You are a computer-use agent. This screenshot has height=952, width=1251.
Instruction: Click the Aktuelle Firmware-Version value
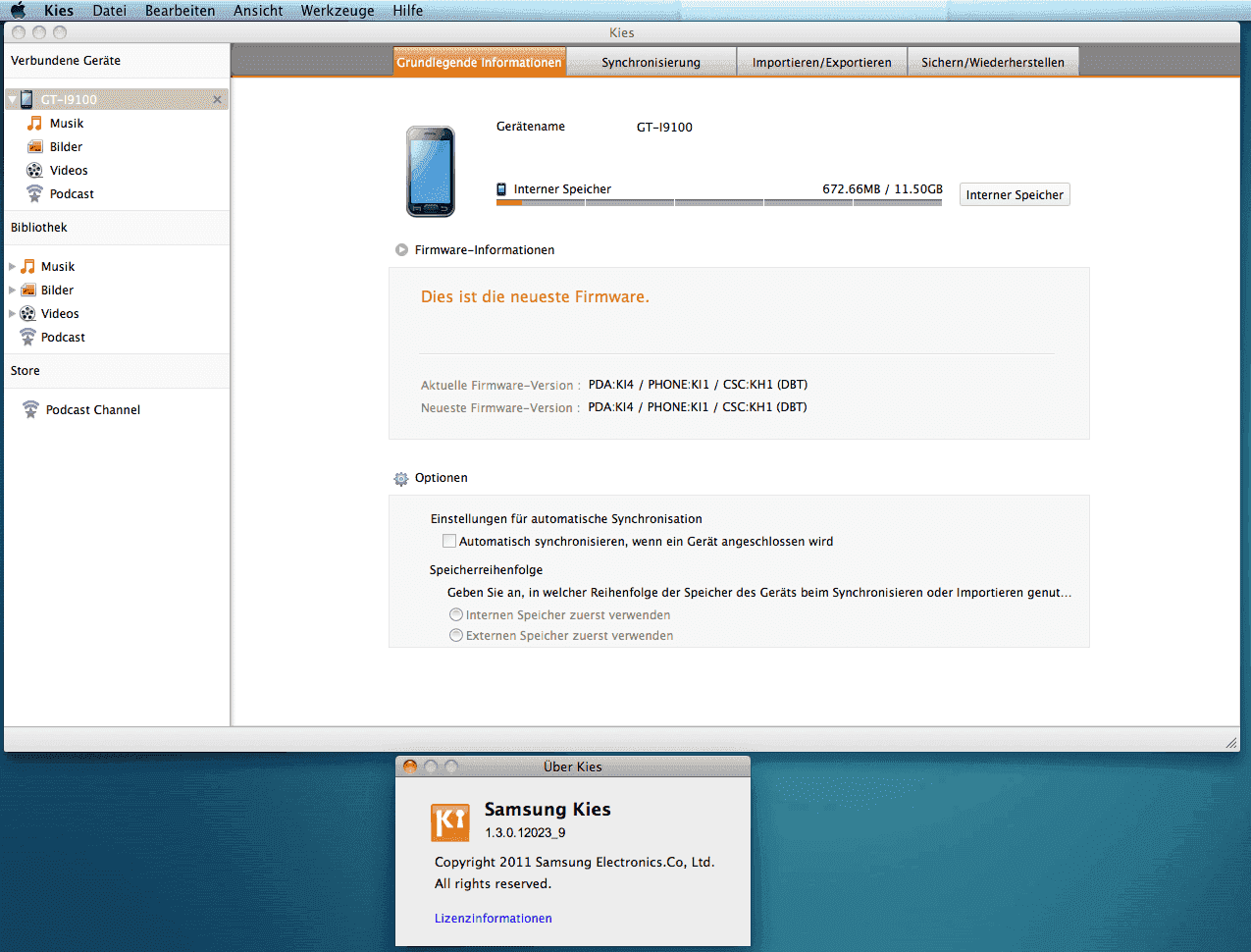click(698, 385)
